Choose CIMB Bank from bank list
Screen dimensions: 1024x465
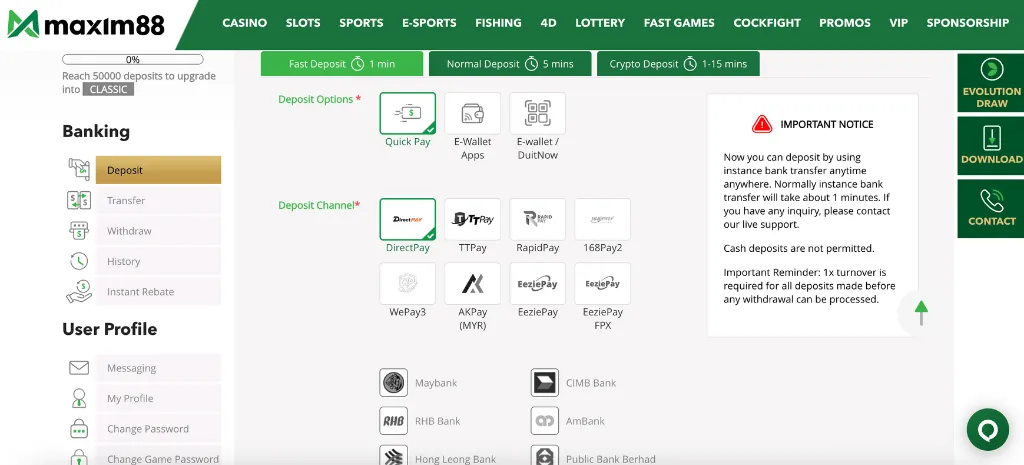[545, 383]
